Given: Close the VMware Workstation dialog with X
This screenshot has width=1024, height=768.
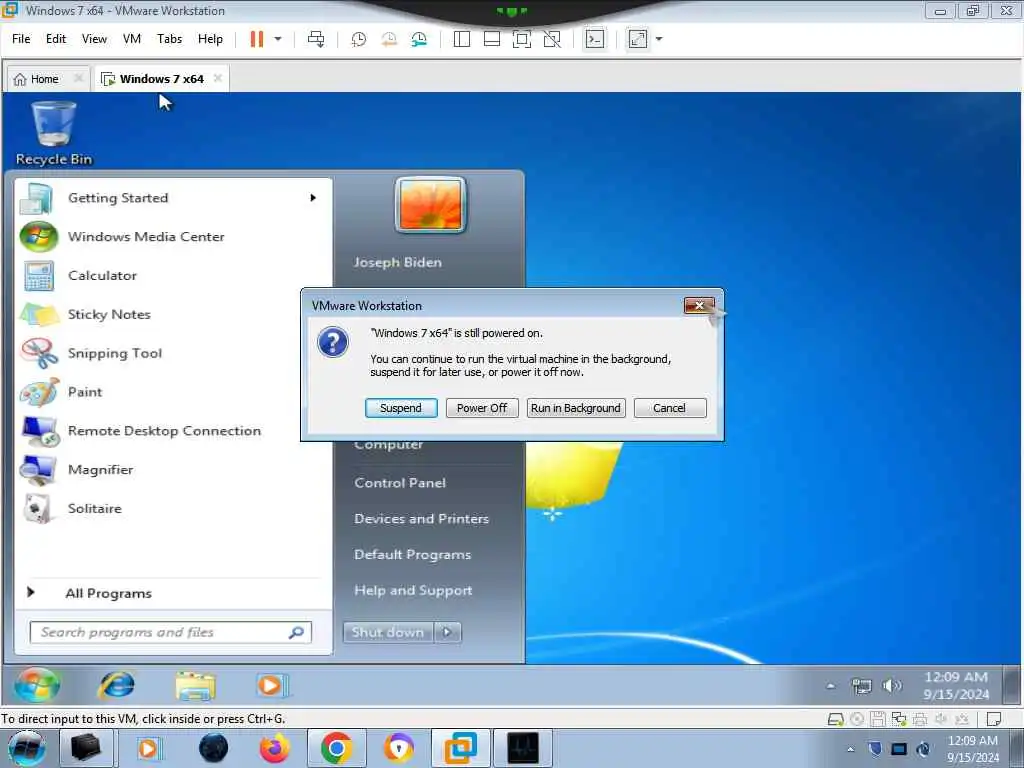Looking at the screenshot, I should [x=699, y=305].
